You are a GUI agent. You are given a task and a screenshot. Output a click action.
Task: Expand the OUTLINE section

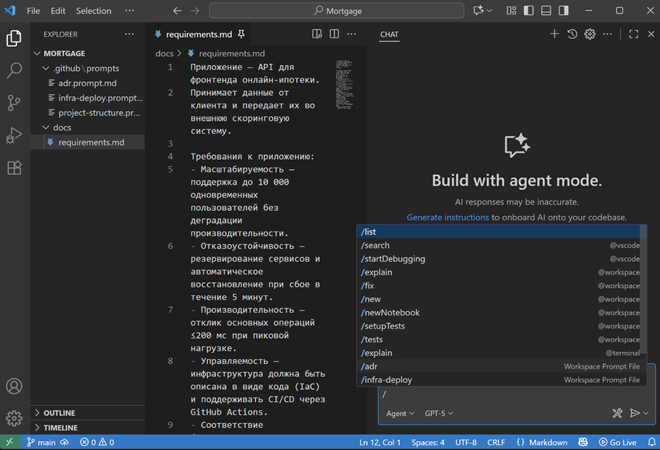coord(60,413)
